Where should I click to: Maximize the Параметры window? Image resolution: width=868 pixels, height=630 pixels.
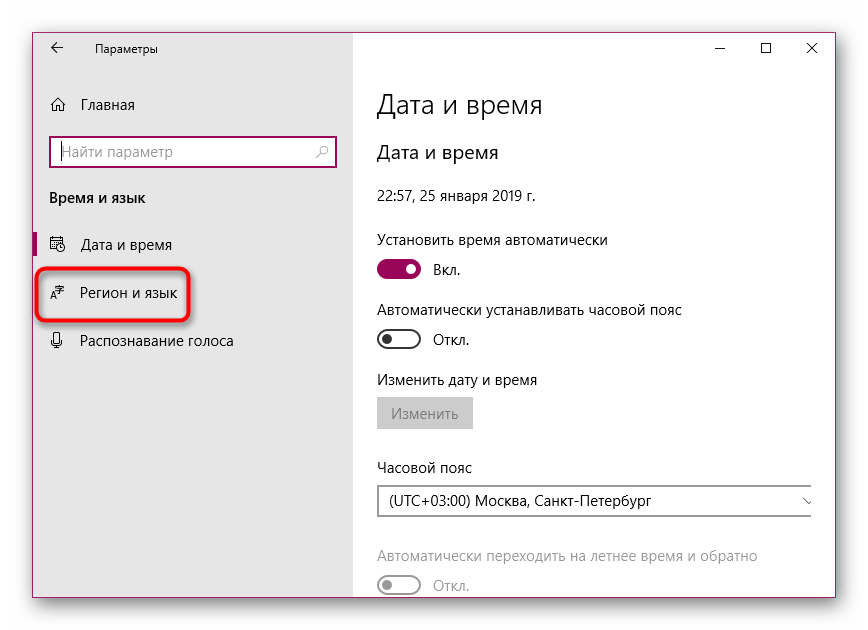[766, 48]
